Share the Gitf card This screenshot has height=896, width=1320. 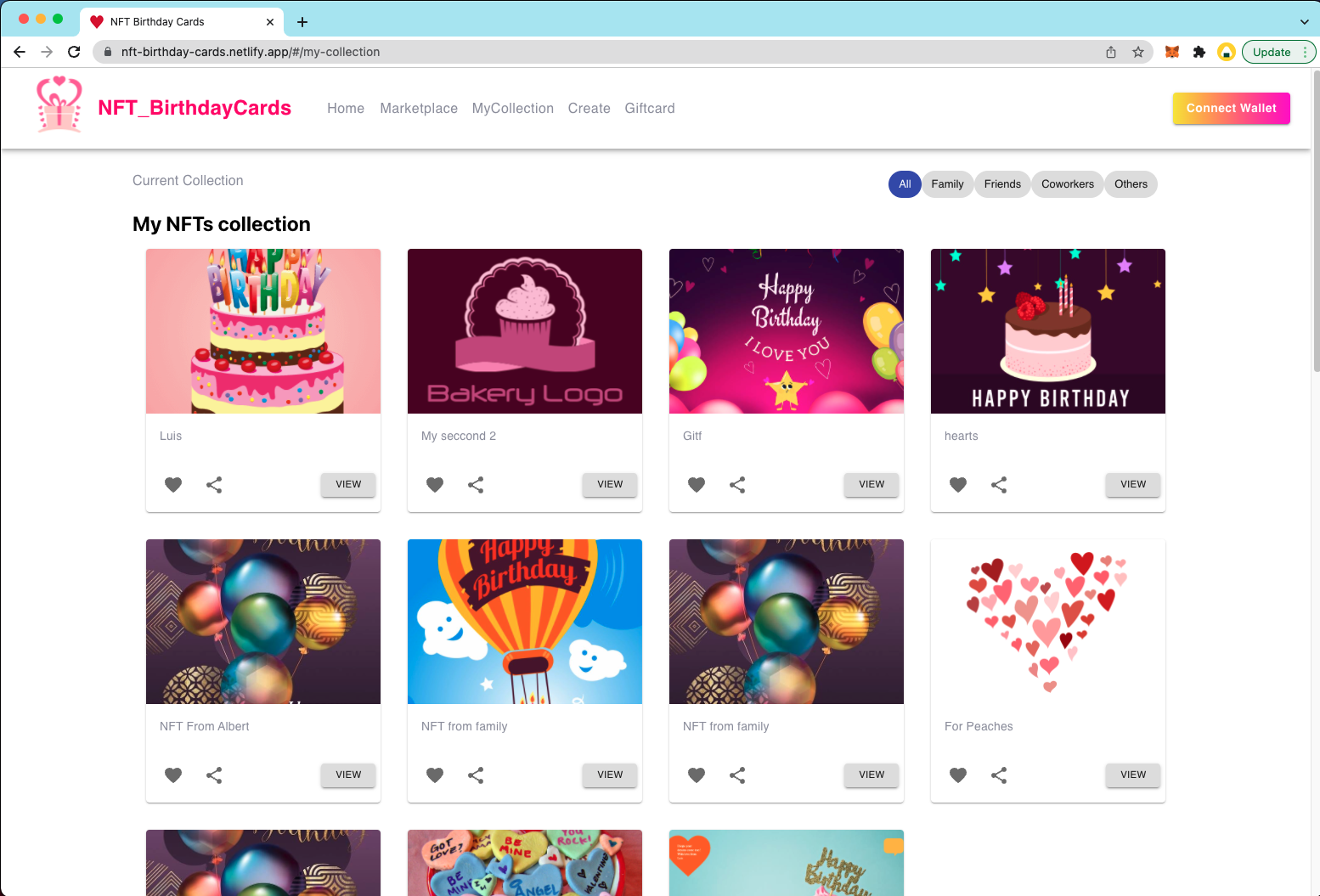point(737,485)
